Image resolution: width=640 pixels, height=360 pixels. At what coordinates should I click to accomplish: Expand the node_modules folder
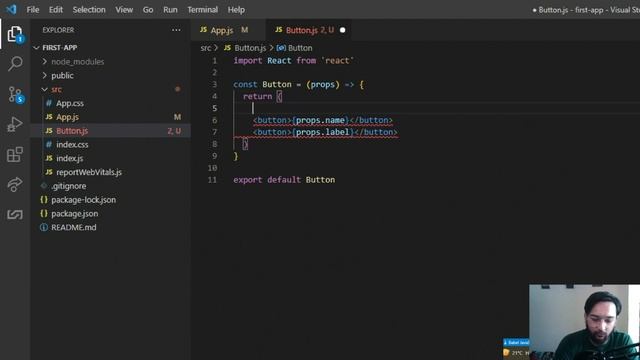(44, 62)
